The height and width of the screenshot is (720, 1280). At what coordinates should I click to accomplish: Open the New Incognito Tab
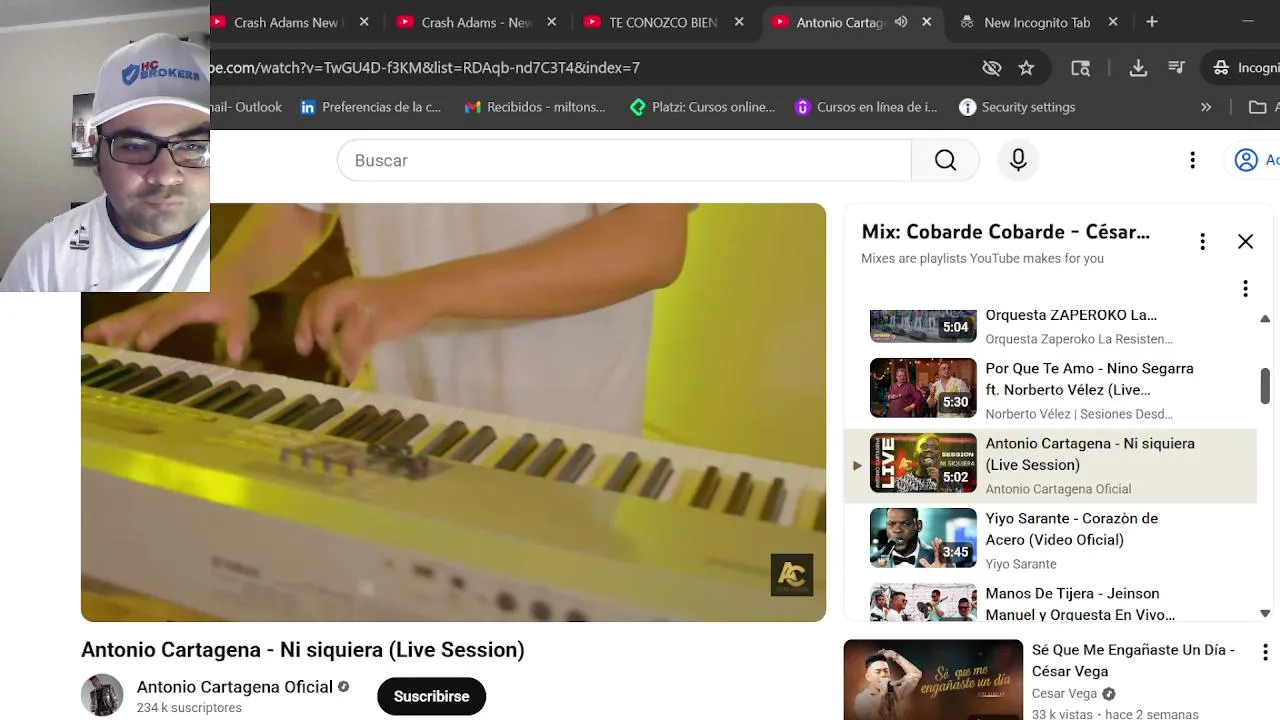(x=1036, y=22)
